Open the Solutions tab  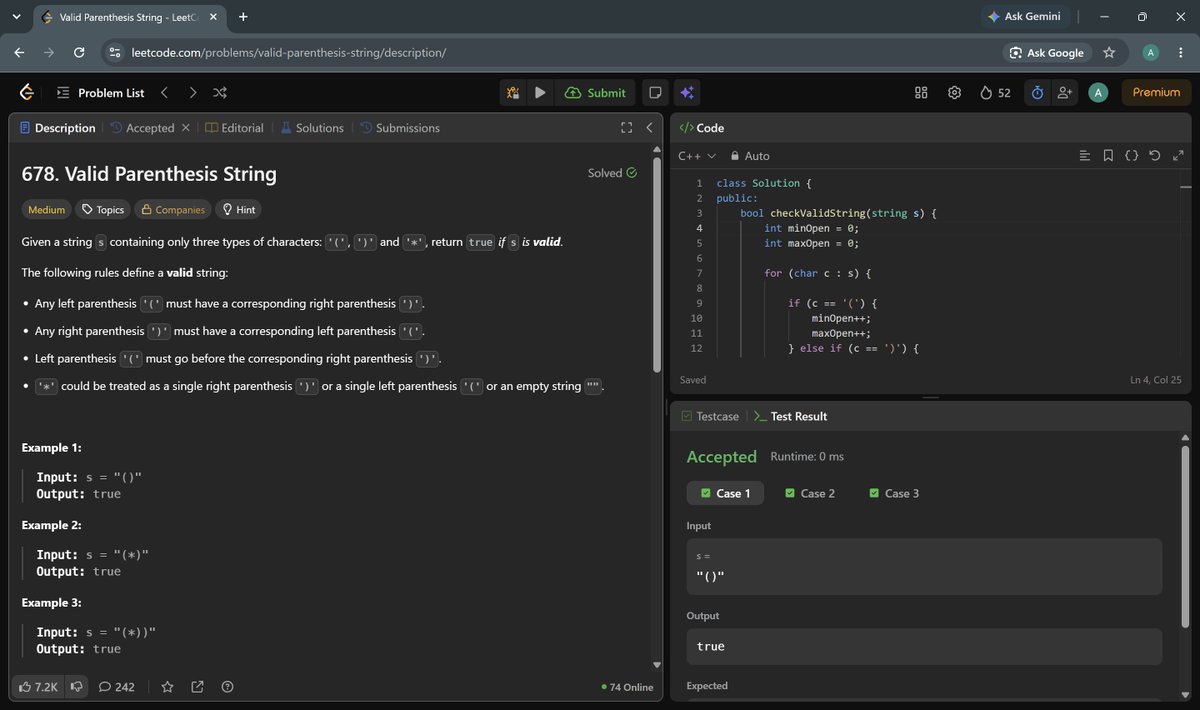[312, 128]
